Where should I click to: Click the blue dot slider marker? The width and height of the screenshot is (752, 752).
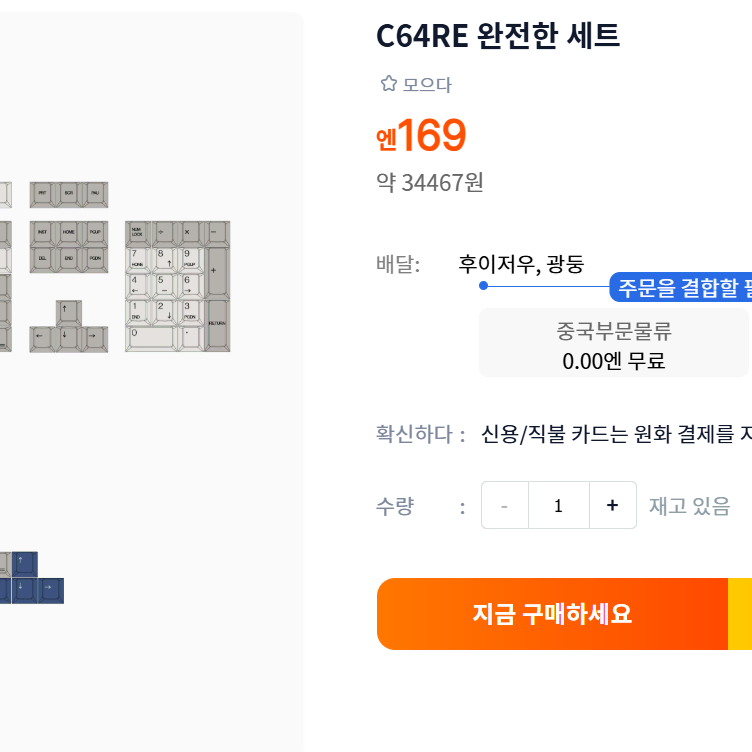(483, 286)
